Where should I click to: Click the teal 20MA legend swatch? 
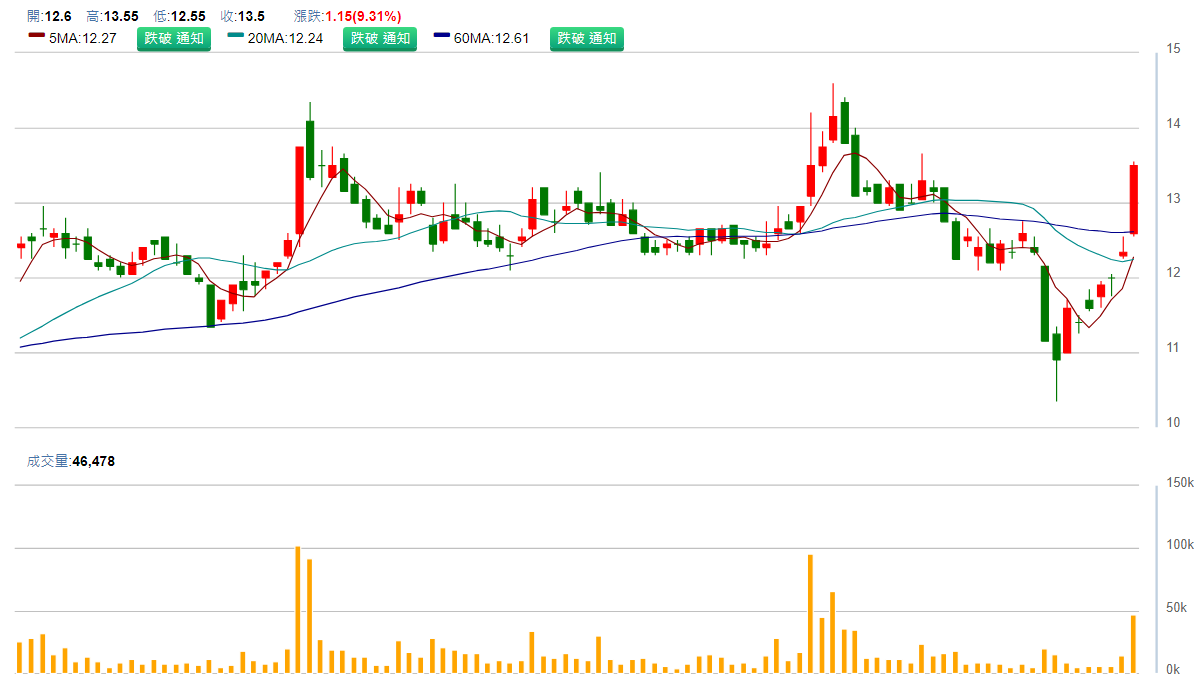[x=236, y=36]
